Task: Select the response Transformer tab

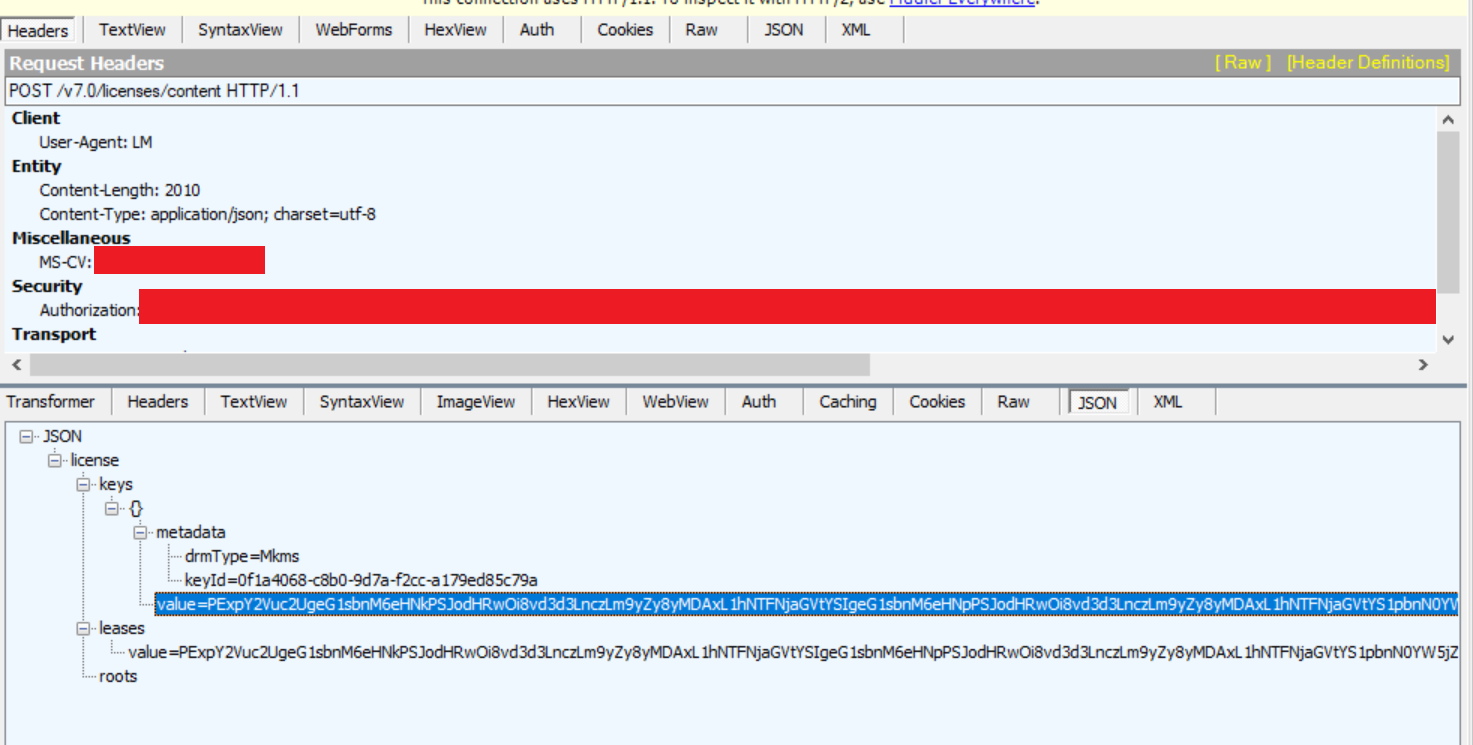Action: [x=51, y=402]
